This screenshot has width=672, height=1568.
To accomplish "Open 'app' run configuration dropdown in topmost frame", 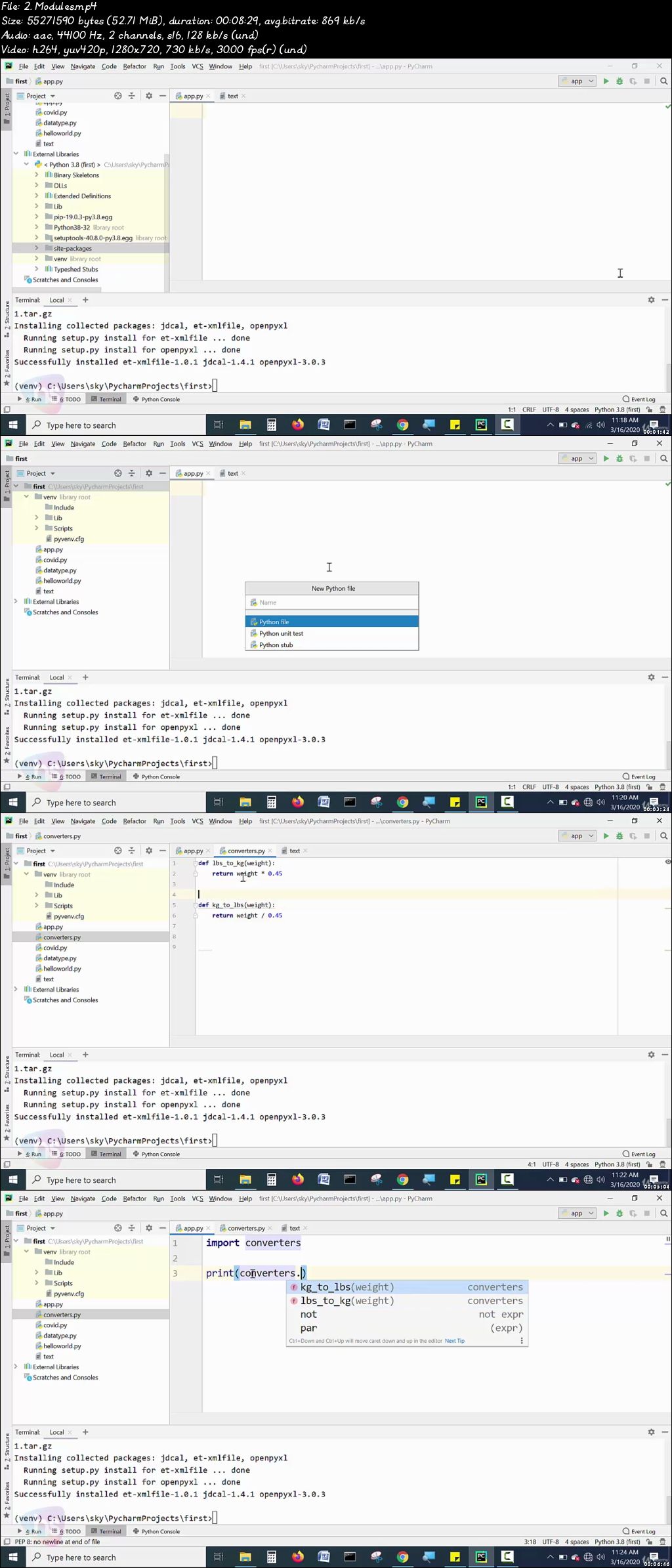I will [x=577, y=81].
